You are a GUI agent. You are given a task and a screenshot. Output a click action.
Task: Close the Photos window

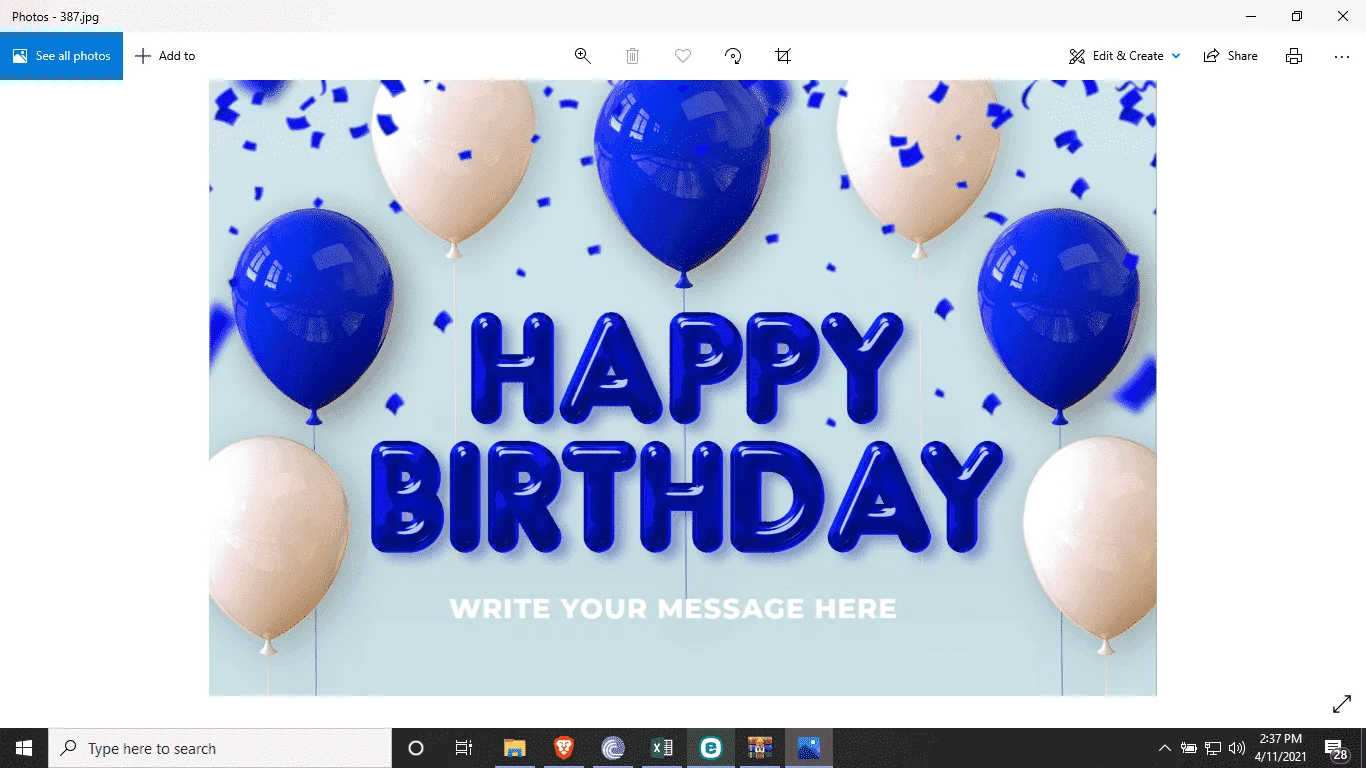pos(1343,16)
